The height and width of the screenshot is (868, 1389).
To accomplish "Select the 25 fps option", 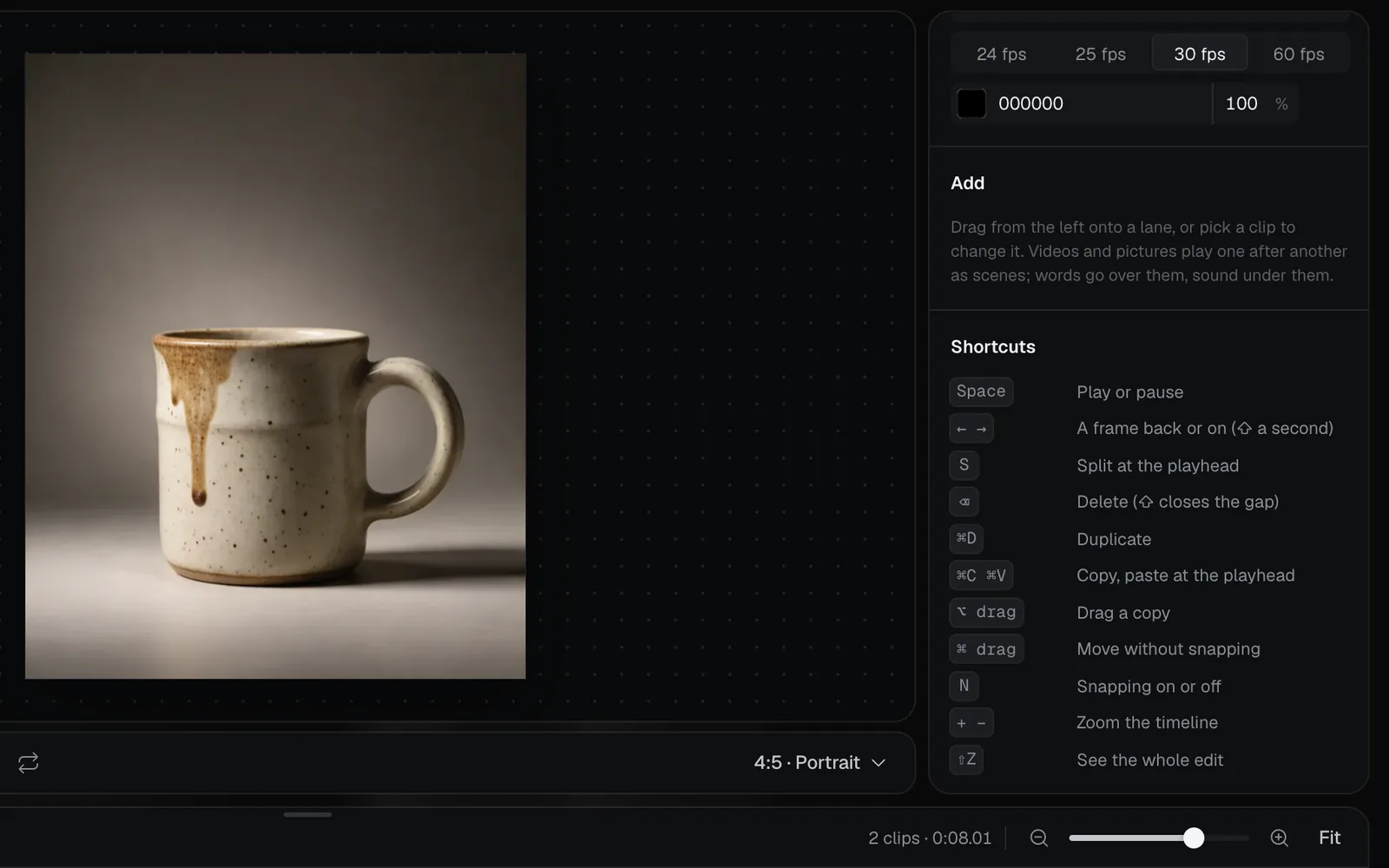I will pyautogui.click(x=1100, y=54).
